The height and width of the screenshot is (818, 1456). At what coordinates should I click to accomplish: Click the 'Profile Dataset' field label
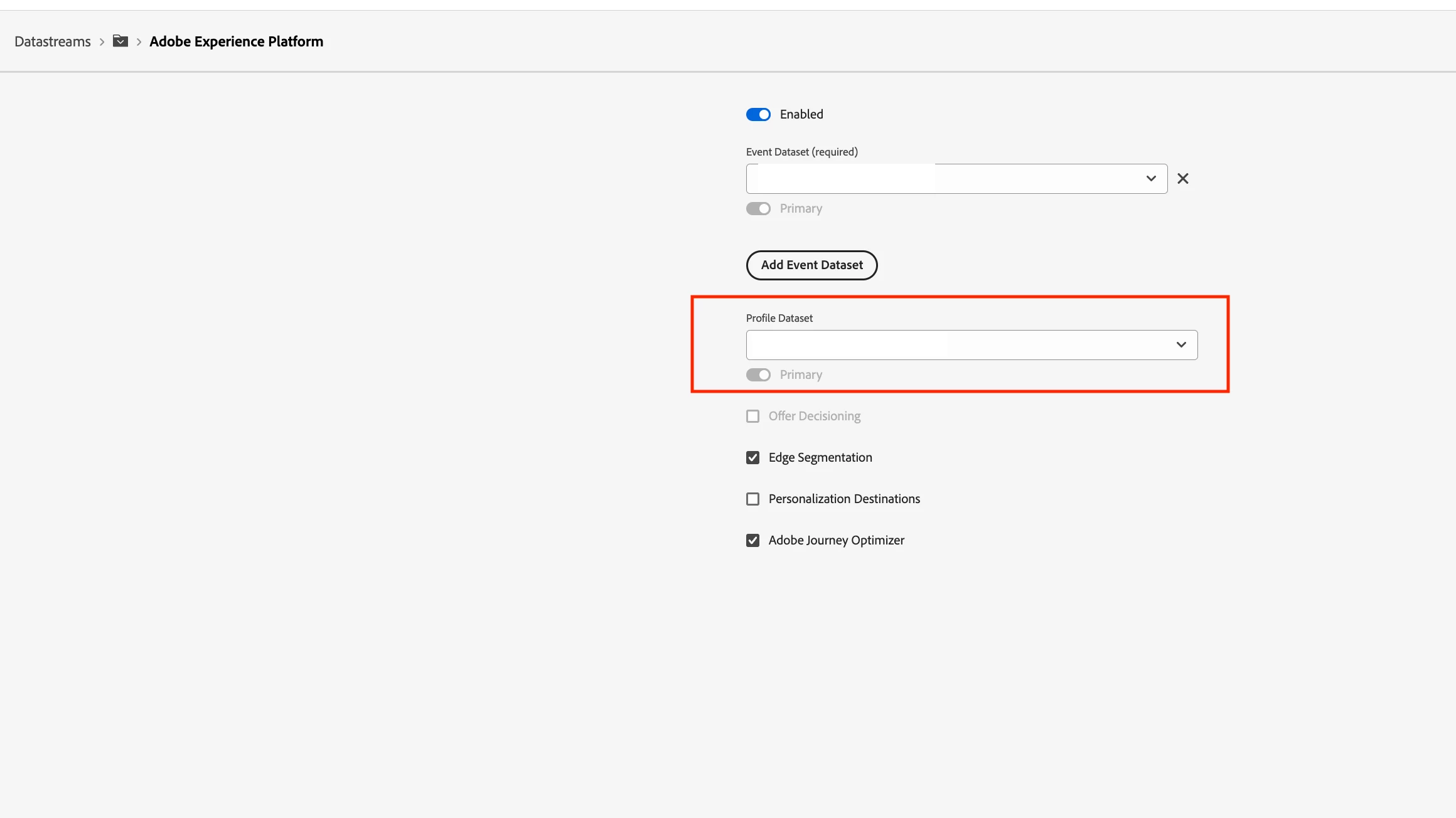tap(779, 318)
